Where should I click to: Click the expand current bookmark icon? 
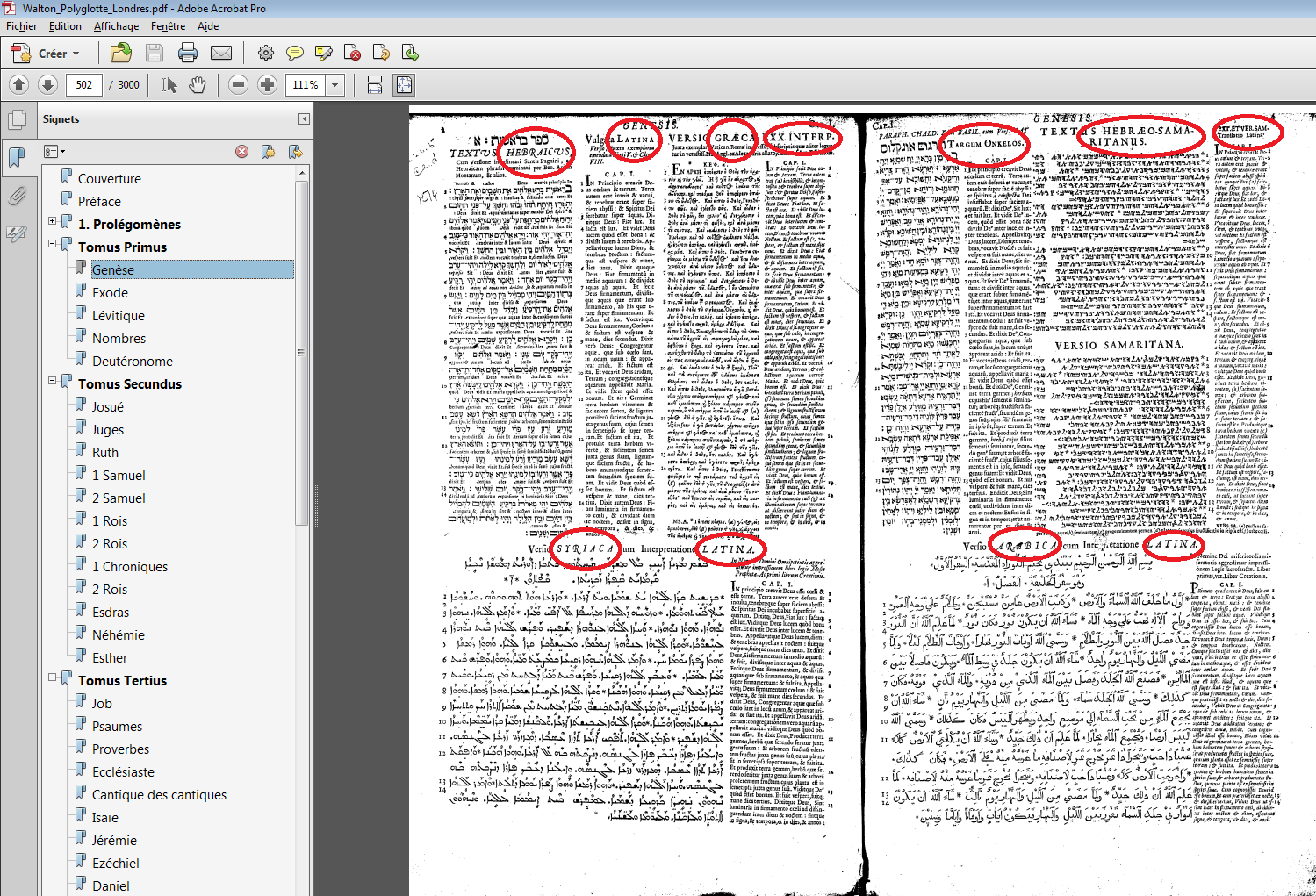click(x=295, y=152)
